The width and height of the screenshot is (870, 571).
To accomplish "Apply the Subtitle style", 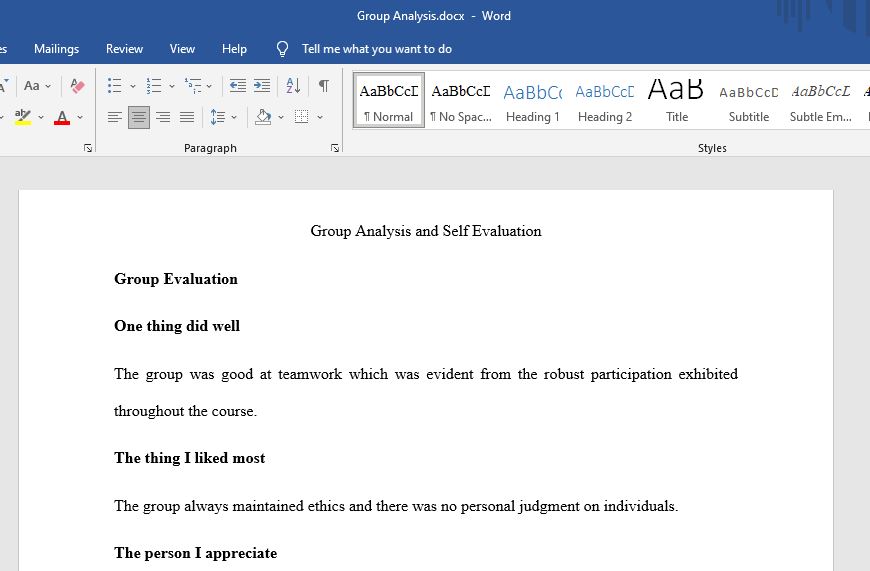I will pyautogui.click(x=749, y=100).
